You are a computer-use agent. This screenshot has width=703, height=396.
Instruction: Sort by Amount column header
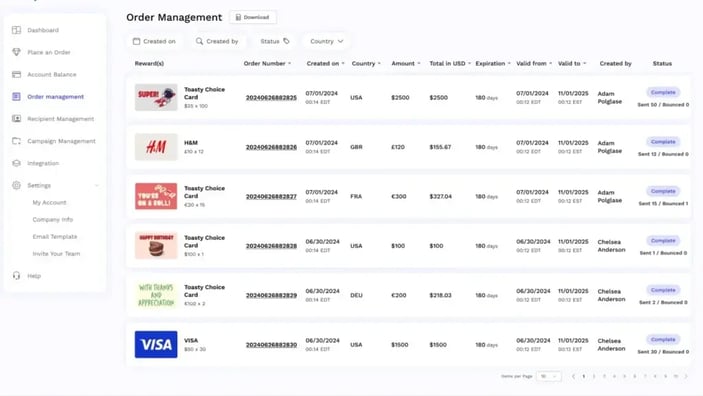406,63
